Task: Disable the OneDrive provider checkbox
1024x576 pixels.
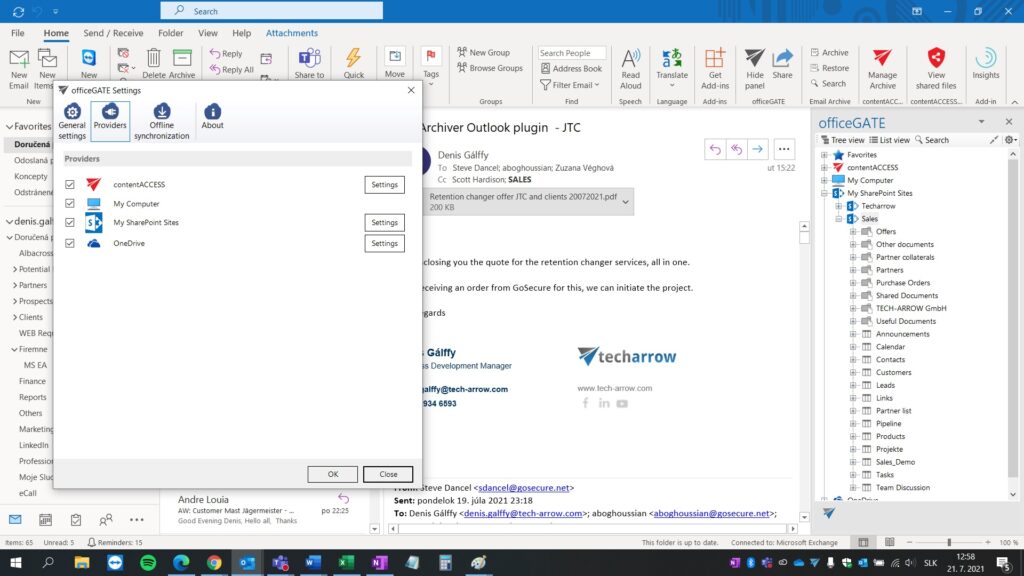Action: click(x=70, y=243)
